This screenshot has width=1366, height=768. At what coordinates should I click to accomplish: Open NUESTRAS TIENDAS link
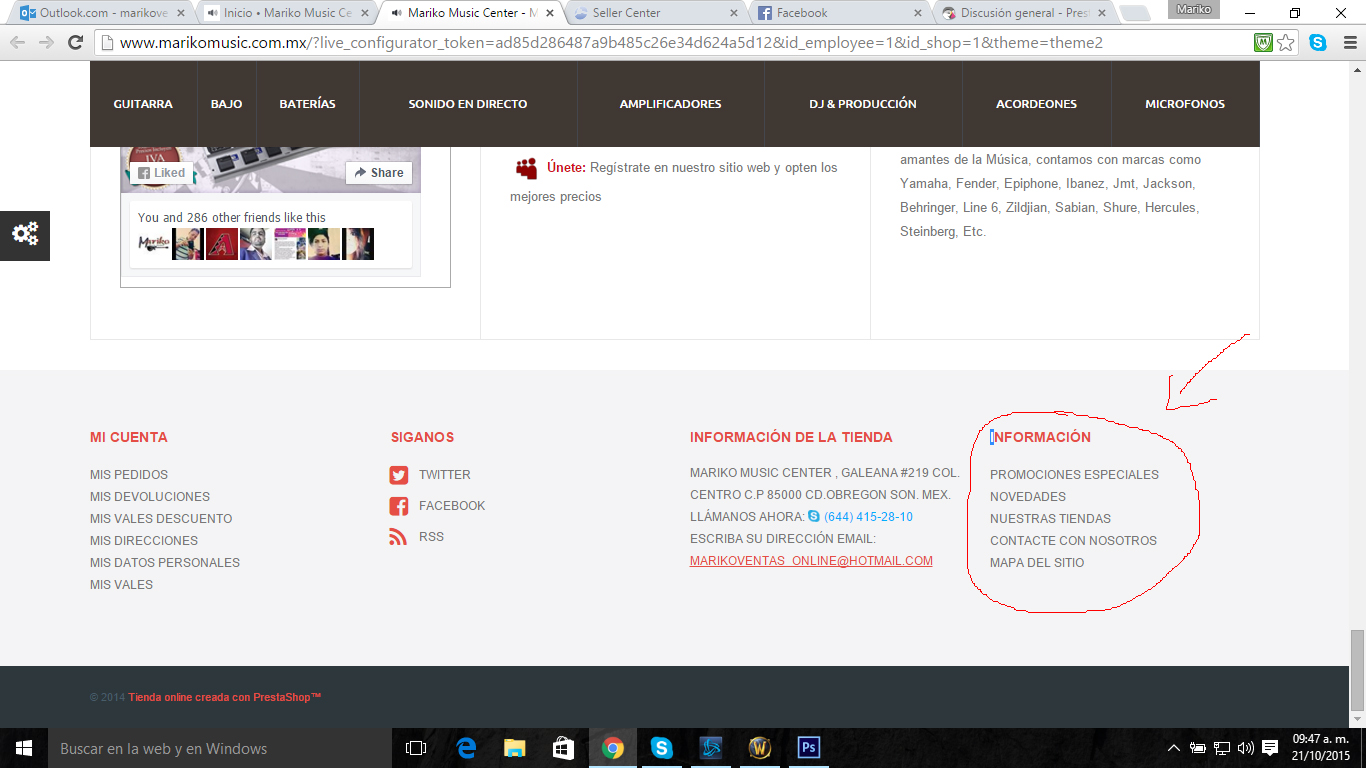(1050, 519)
